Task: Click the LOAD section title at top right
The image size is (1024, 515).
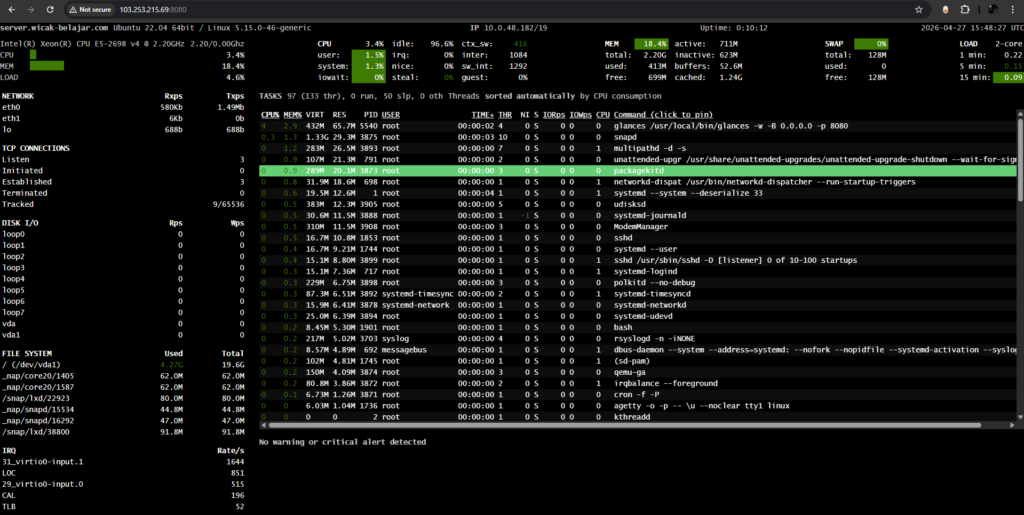Action: pos(968,44)
